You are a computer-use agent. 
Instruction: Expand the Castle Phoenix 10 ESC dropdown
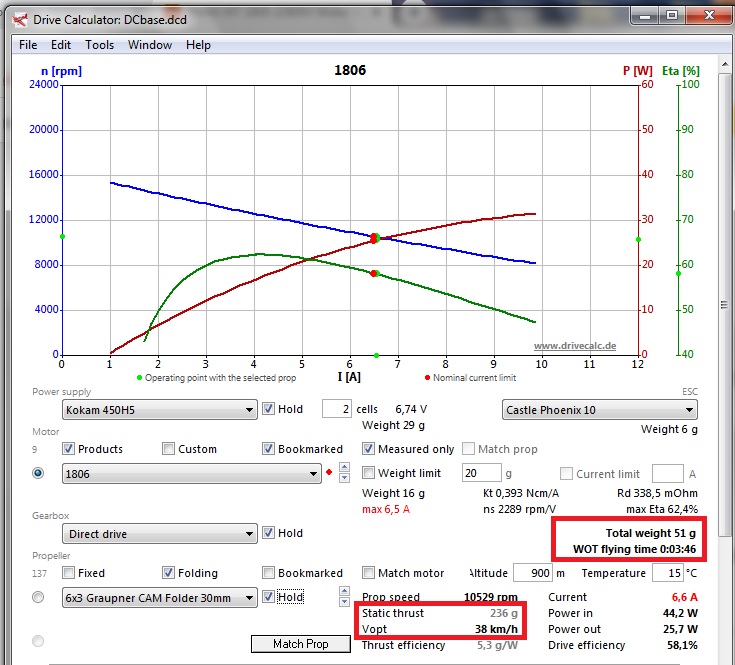click(690, 410)
